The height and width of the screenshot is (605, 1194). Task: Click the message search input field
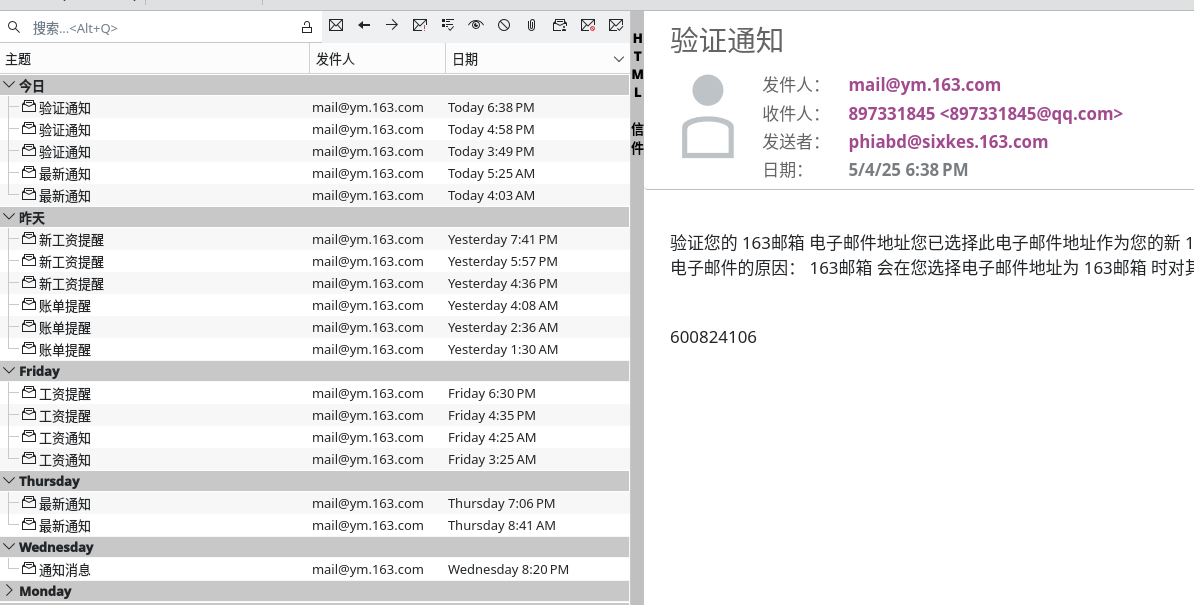[160, 28]
